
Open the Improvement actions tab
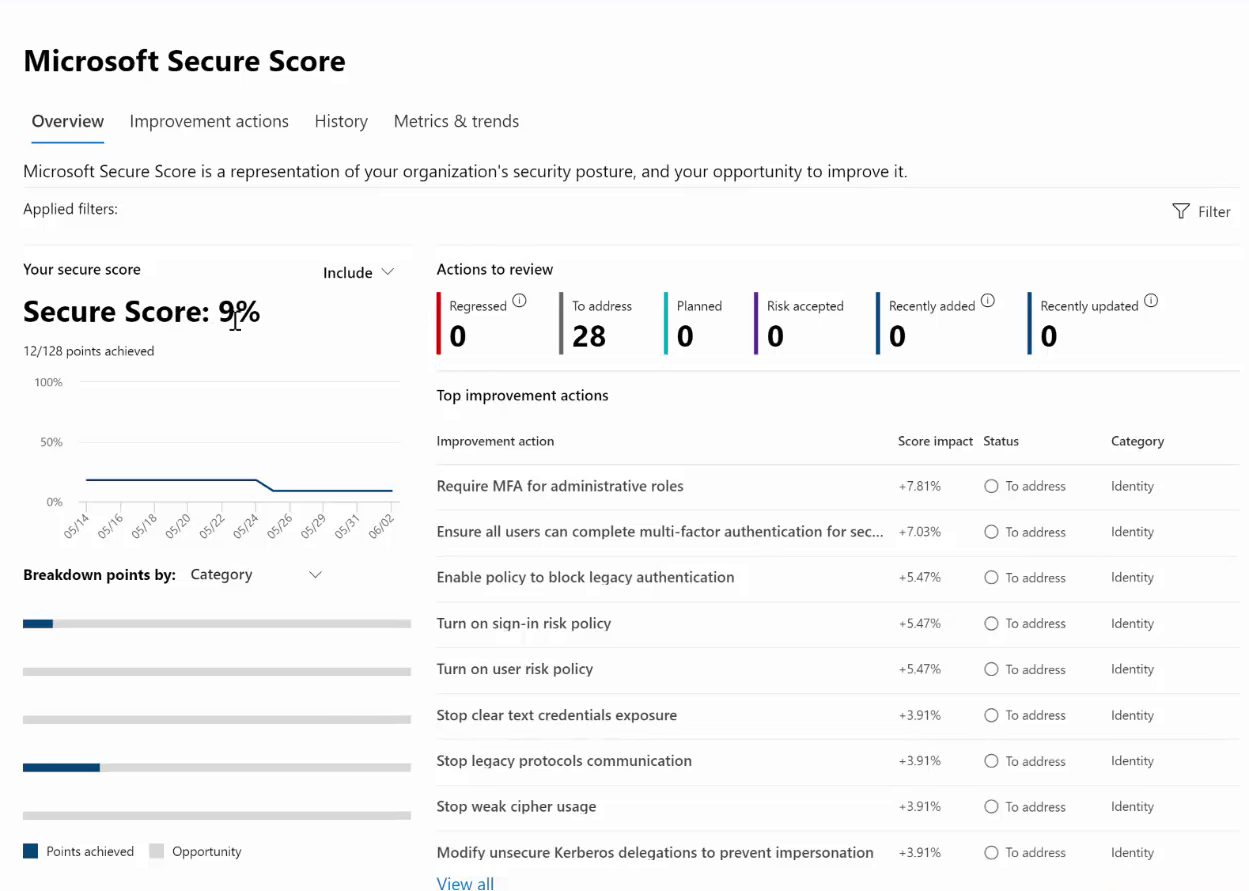click(209, 122)
